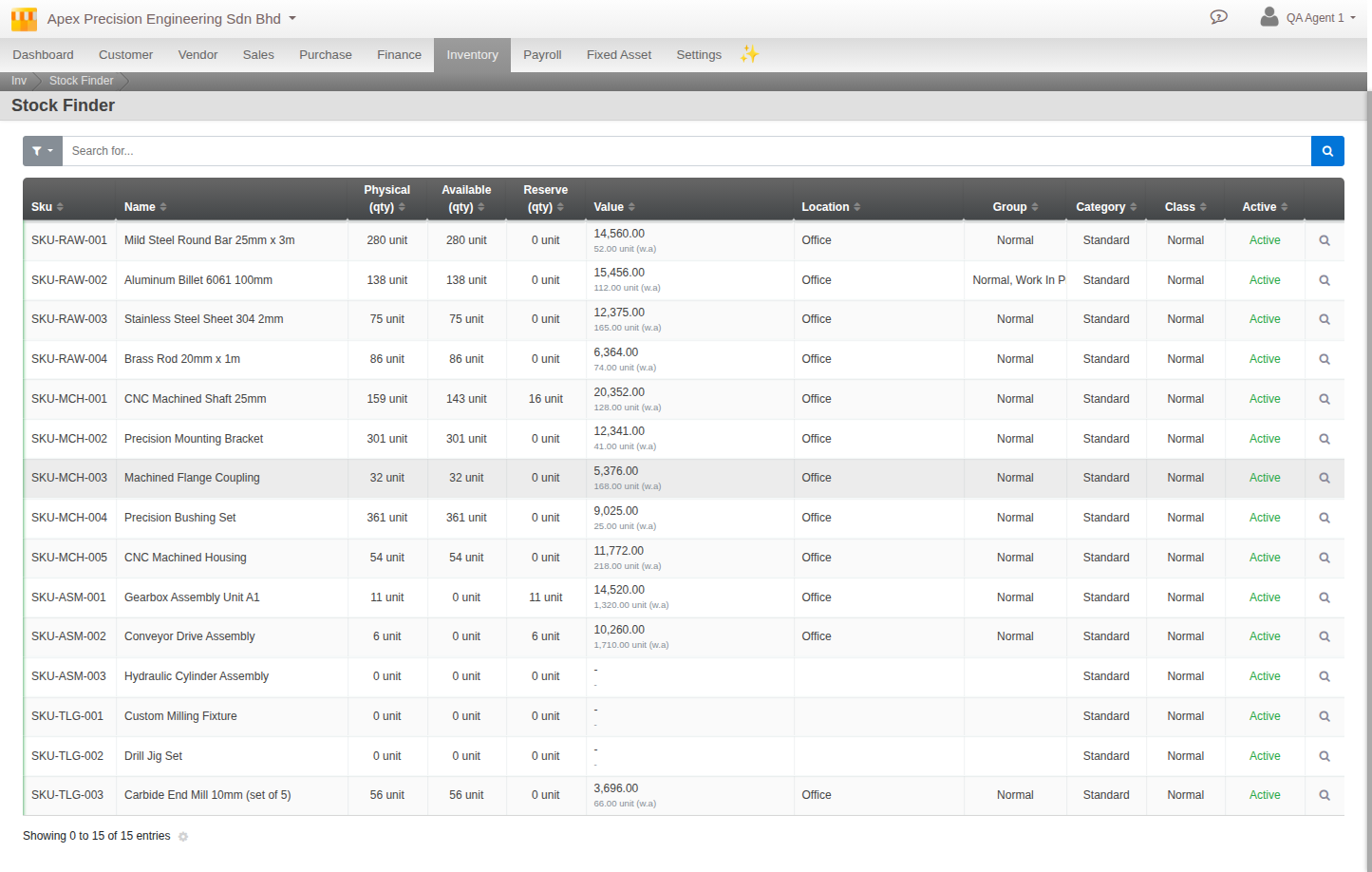View details for SKU-TLG-001 magnifier

click(1325, 716)
